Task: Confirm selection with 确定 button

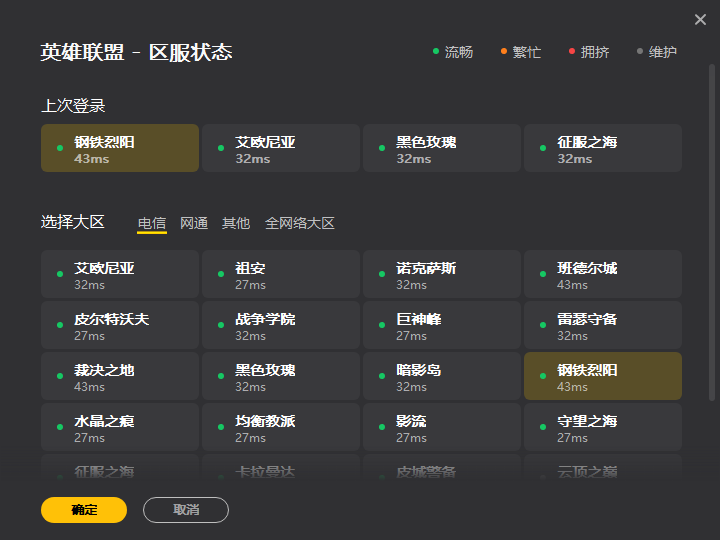Action: point(84,510)
